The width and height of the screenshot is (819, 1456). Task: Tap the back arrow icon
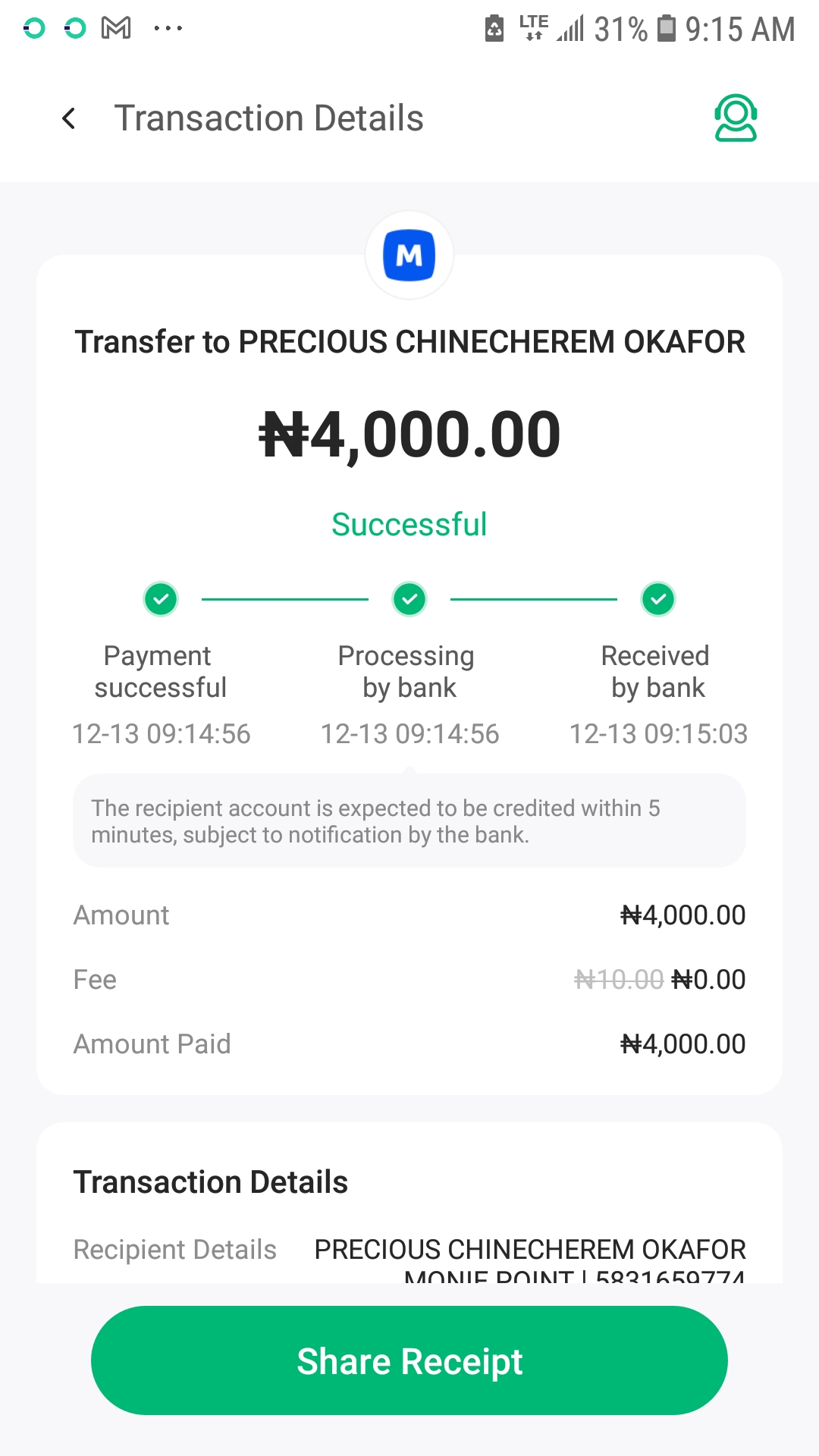click(69, 118)
